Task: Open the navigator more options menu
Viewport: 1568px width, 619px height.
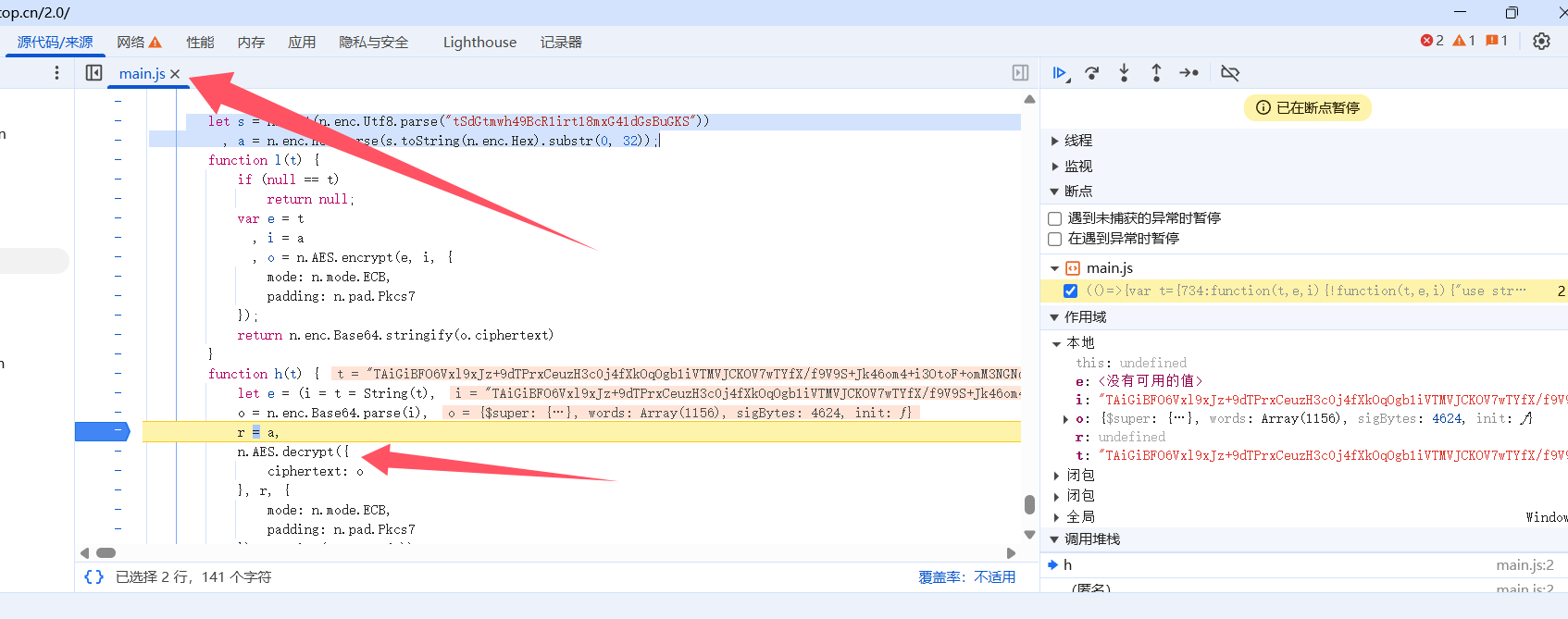Action: pyautogui.click(x=56, y=73)
